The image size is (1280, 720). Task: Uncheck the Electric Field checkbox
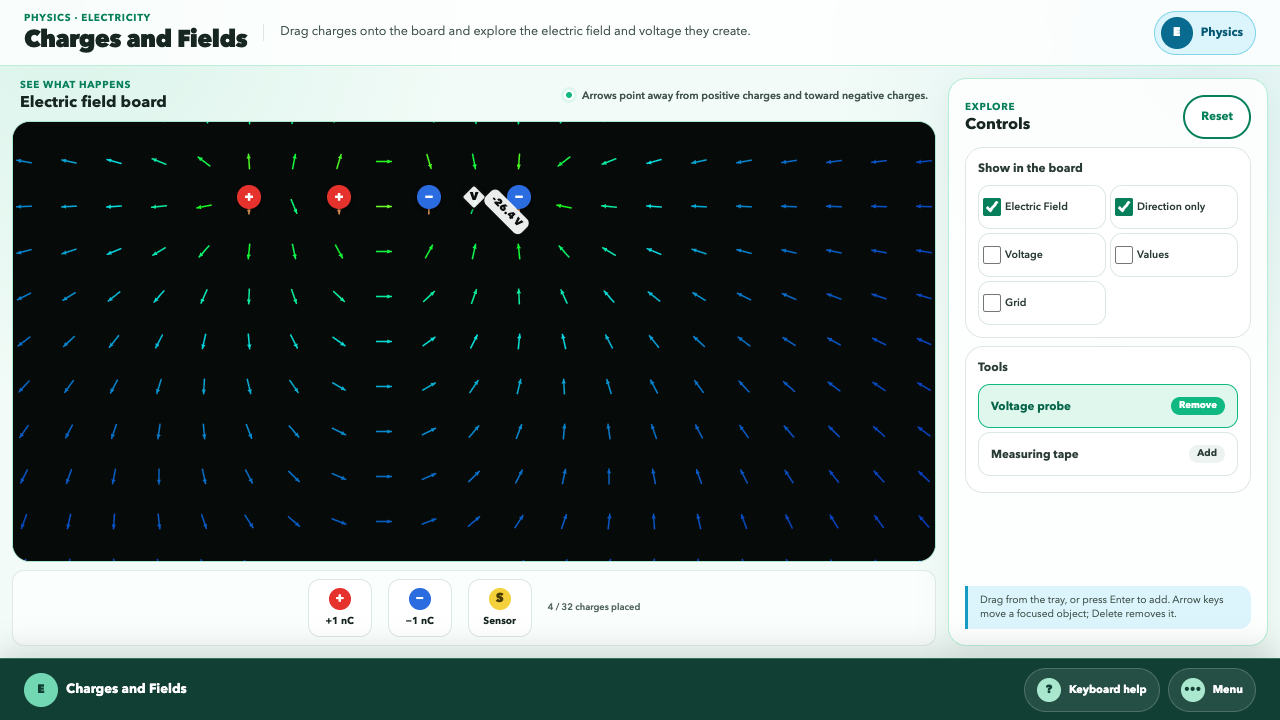click(992, 207)
